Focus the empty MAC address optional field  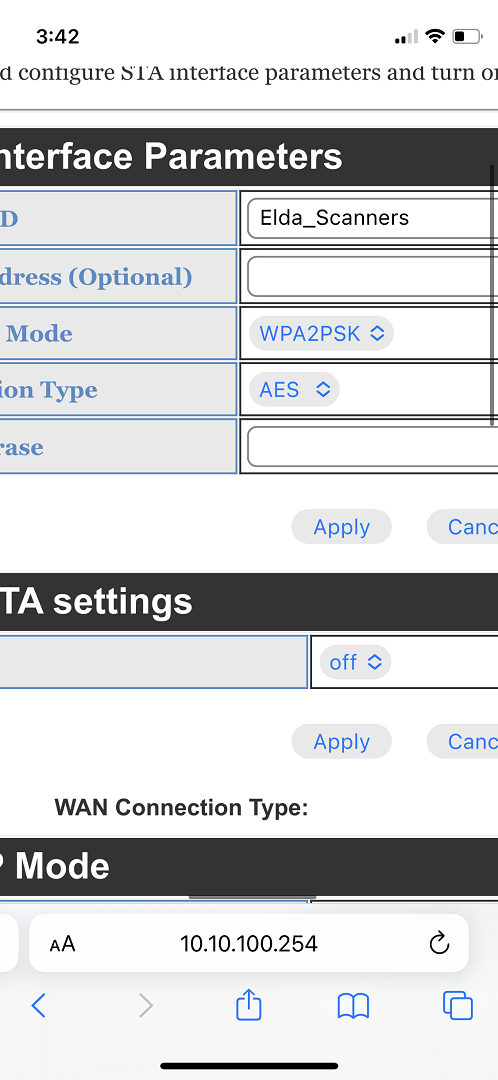(373, 276)
